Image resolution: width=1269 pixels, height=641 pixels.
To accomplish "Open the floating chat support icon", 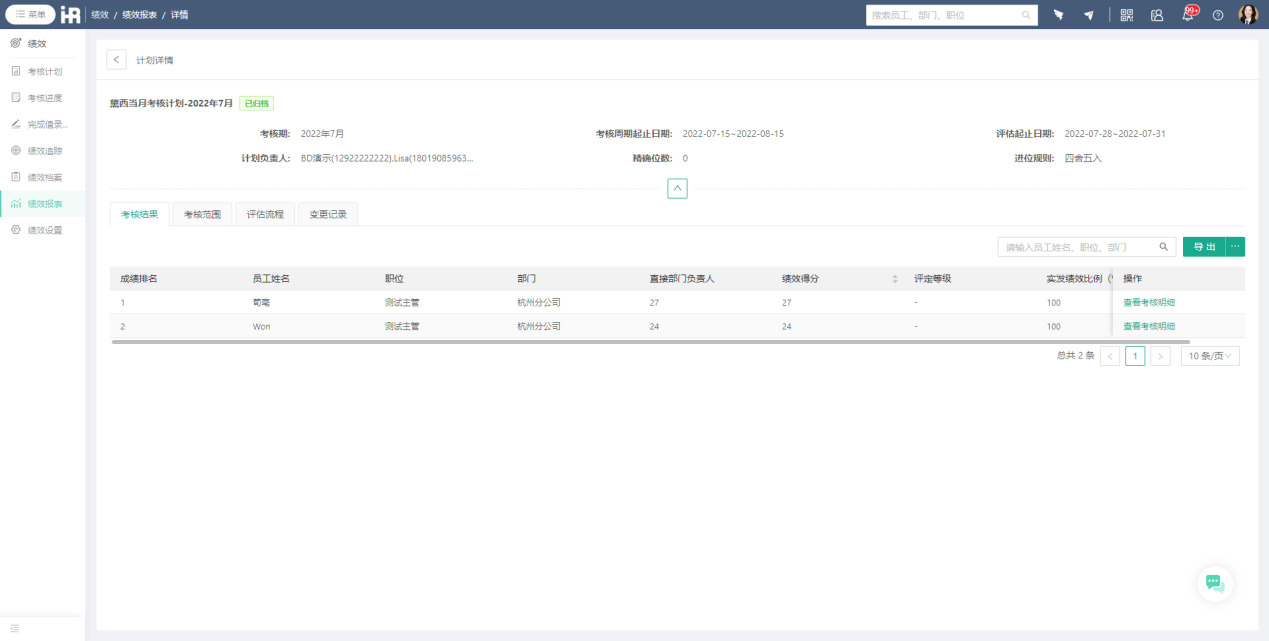I will point(1214,583).
